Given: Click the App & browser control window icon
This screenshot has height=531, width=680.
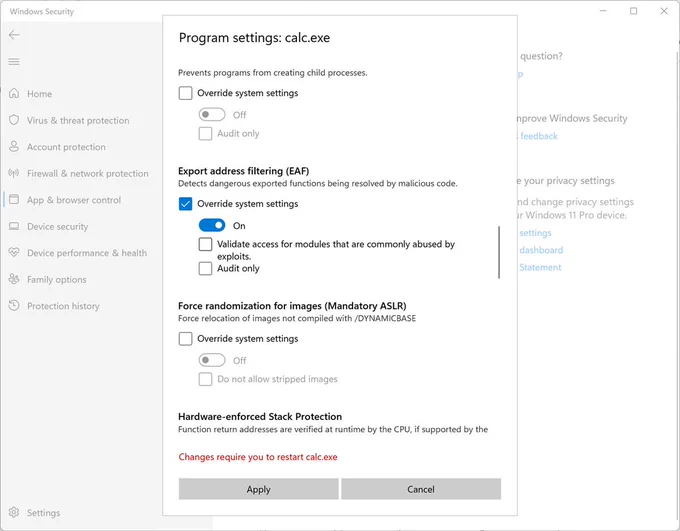Looking at the screenshot, I should point(14,200).
